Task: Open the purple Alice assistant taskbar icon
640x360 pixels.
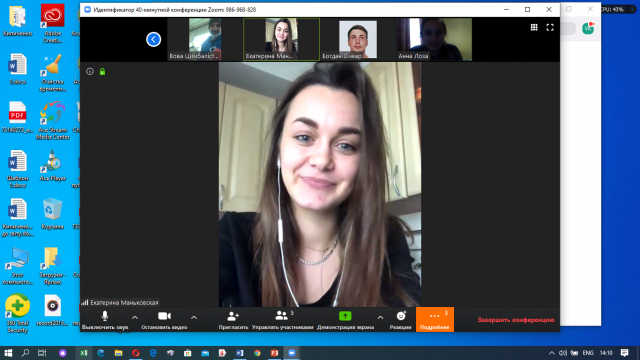Action: 62,353
